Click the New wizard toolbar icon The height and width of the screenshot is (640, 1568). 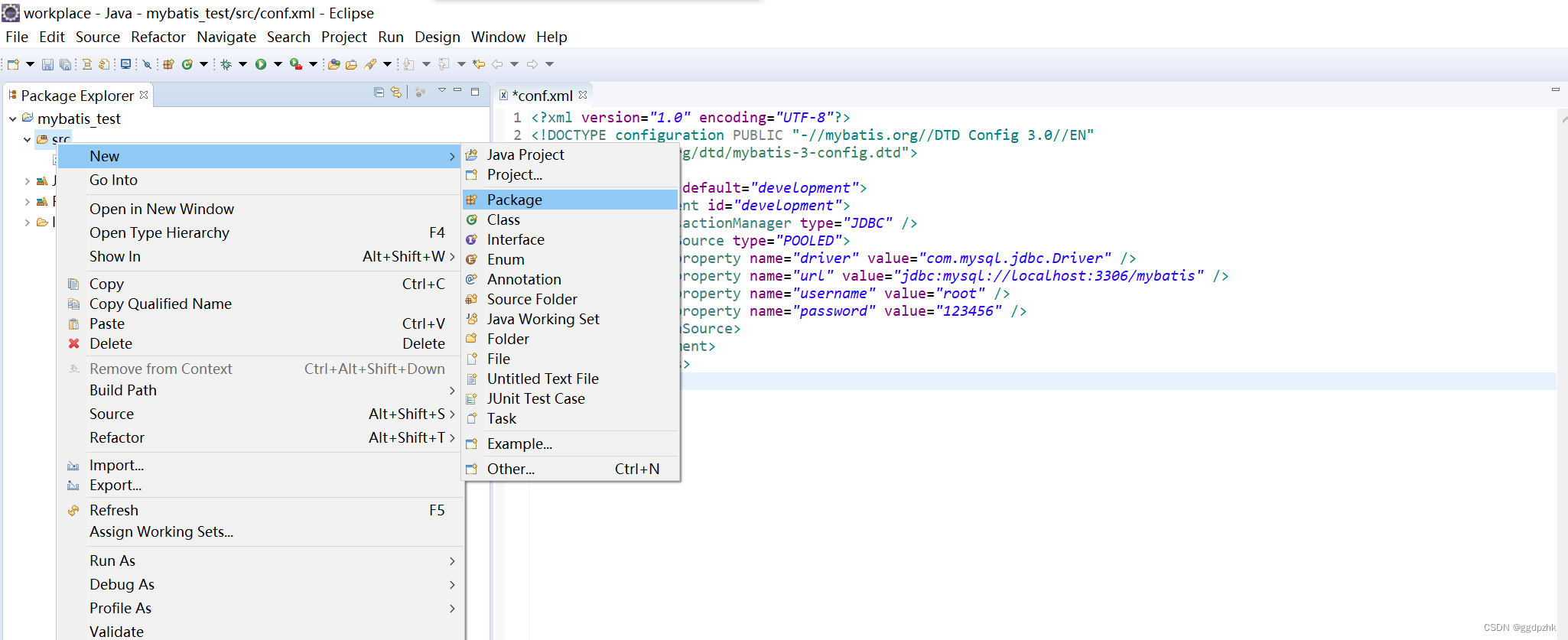coord(13,64)
